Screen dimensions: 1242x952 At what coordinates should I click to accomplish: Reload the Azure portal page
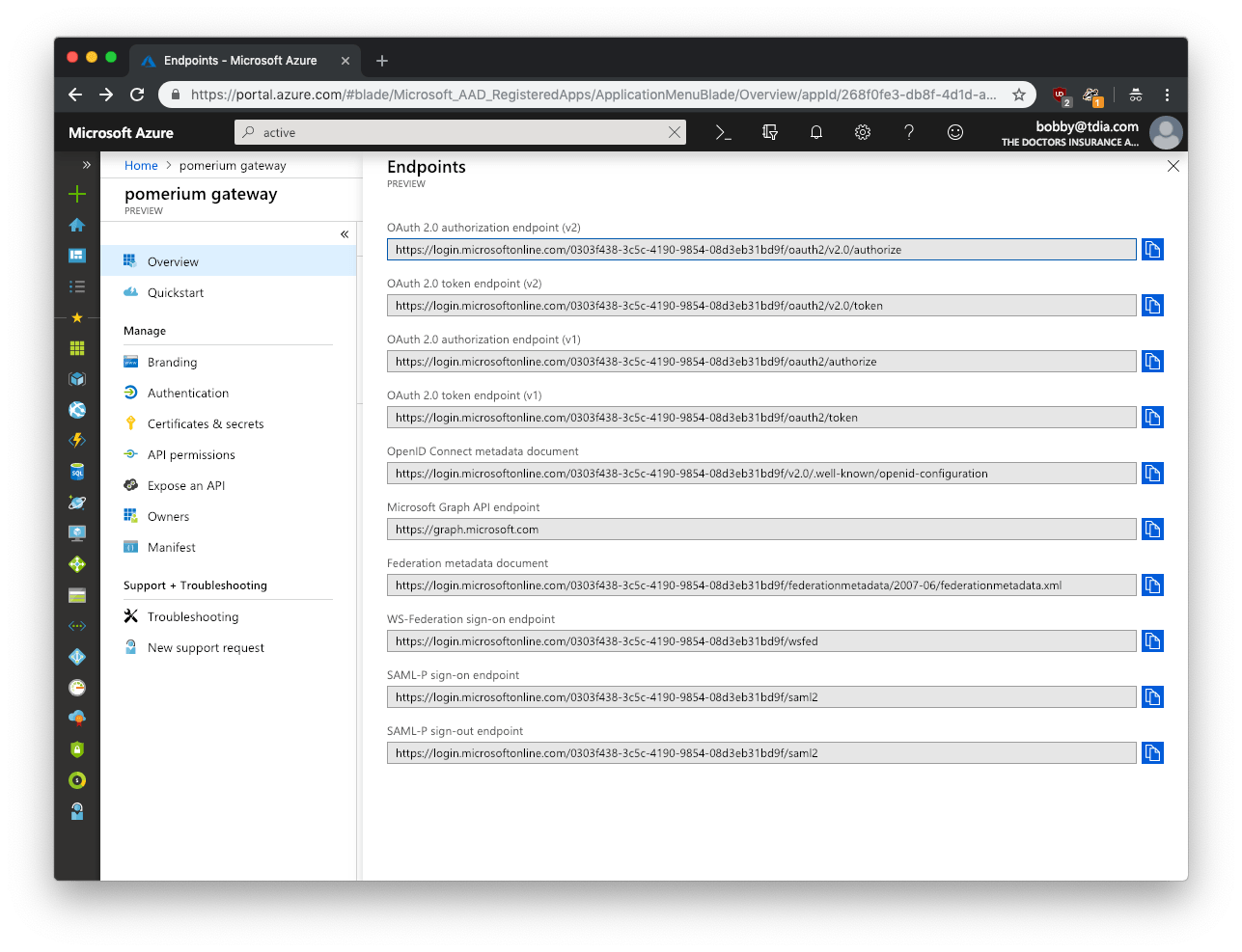tap(137, 95)
